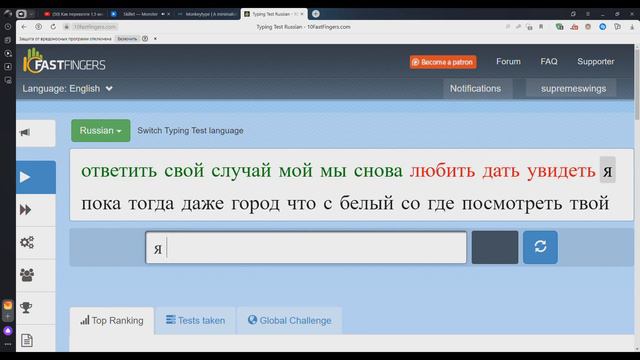Click the dark timer box
The width and height of the screenshot is (640, 360).
coord(495,247)
